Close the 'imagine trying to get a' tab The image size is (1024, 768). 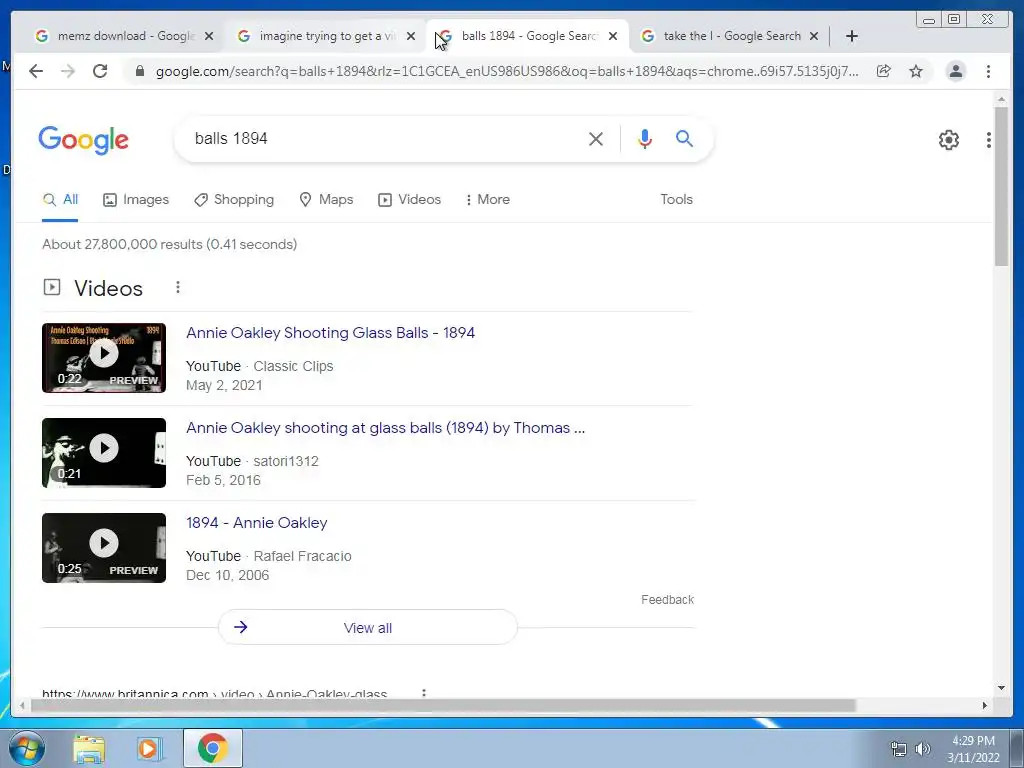(x=411, y=36)
